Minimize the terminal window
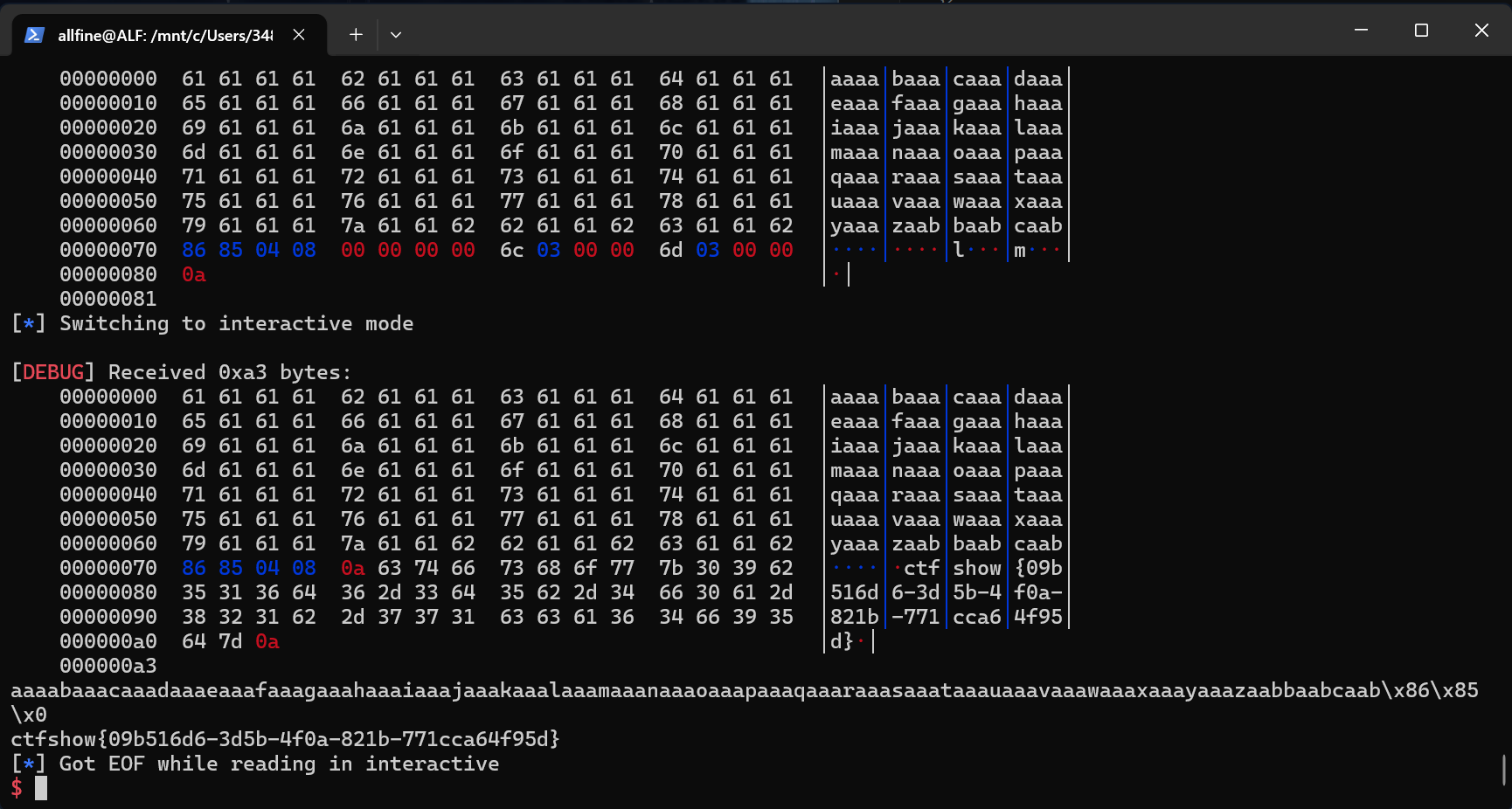The height and width of the screenshot is (809, 1512). point(1361,30)
